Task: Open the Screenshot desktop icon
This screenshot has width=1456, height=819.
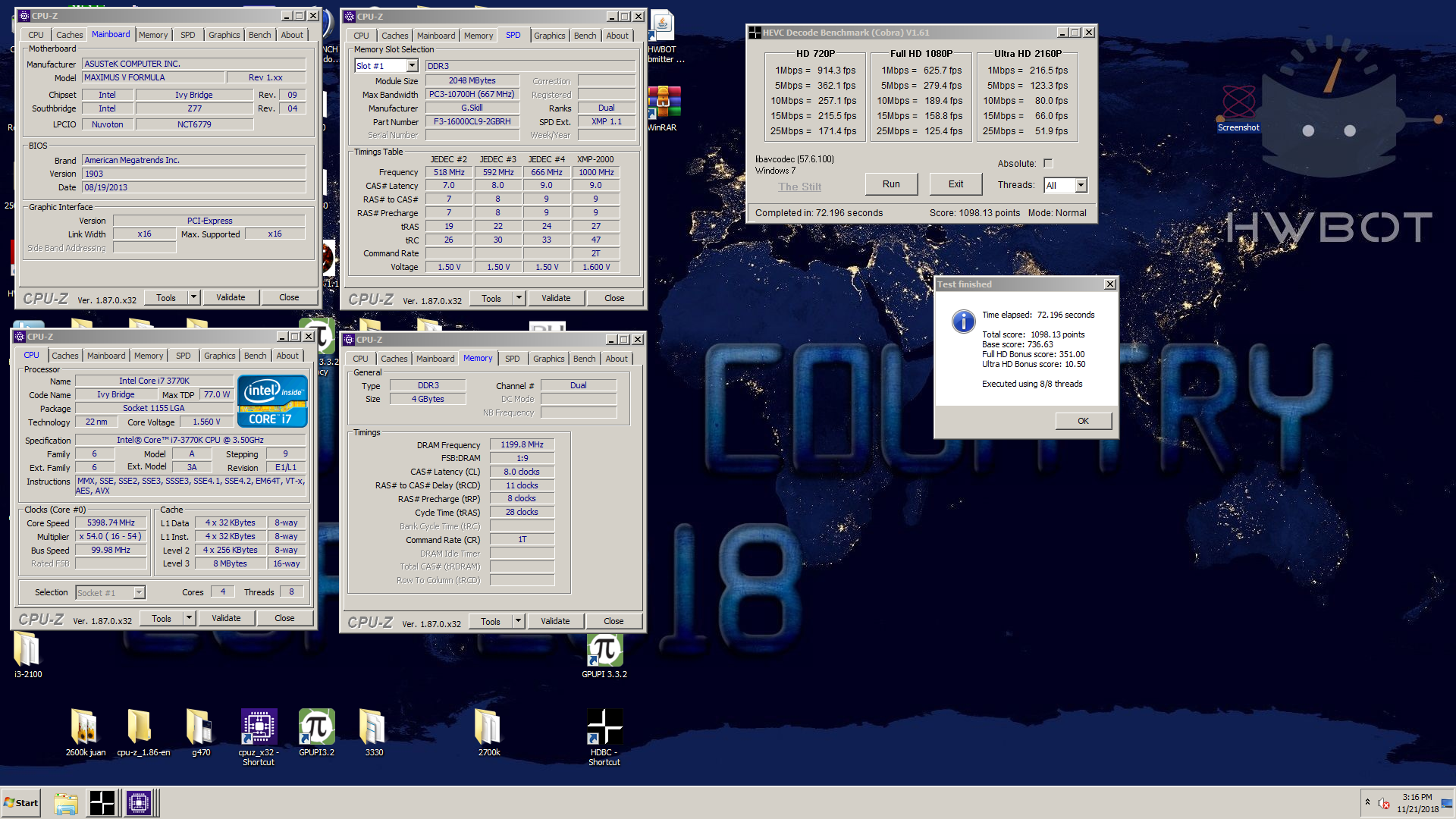Action: [1238, 108]
